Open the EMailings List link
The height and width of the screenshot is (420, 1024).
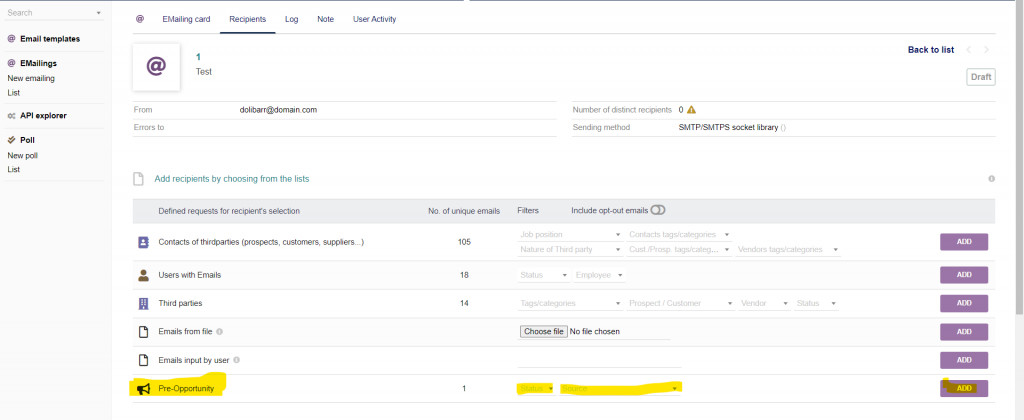click(14, 93)
